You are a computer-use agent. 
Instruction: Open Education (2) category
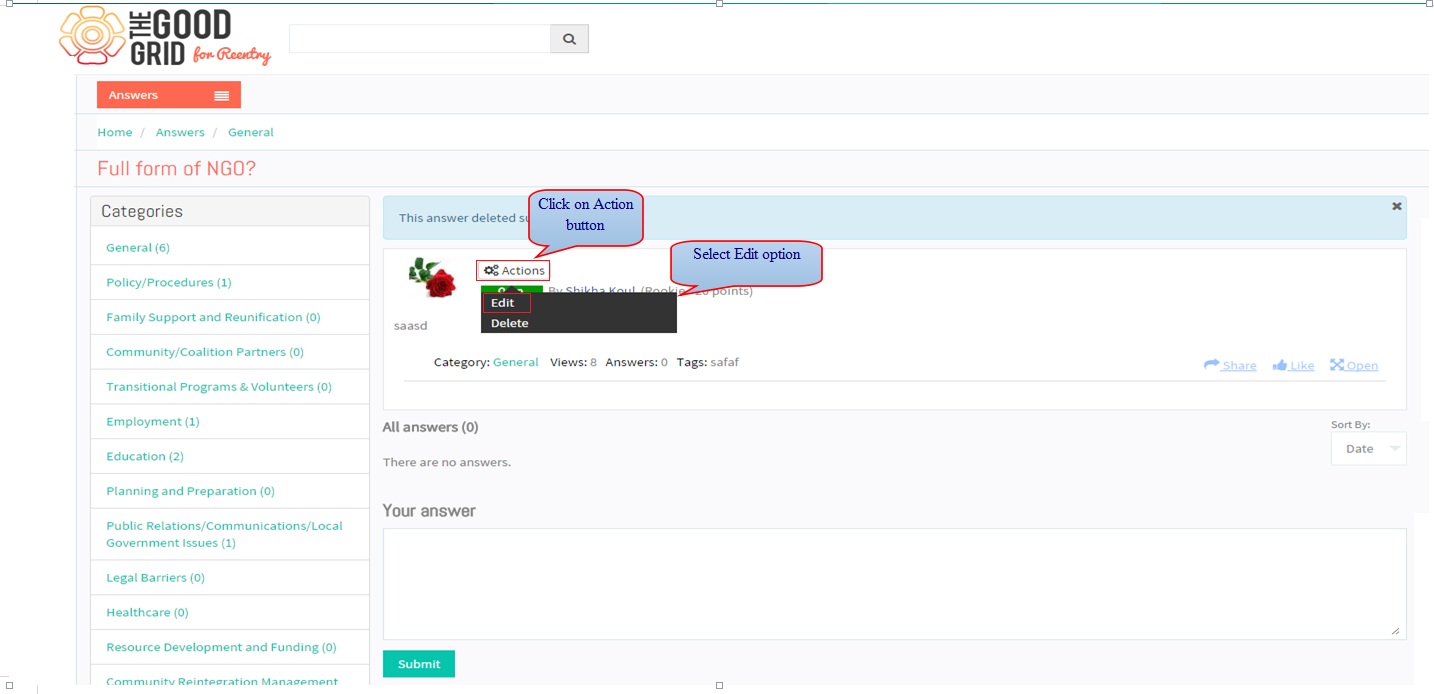[x=145, y=456]
